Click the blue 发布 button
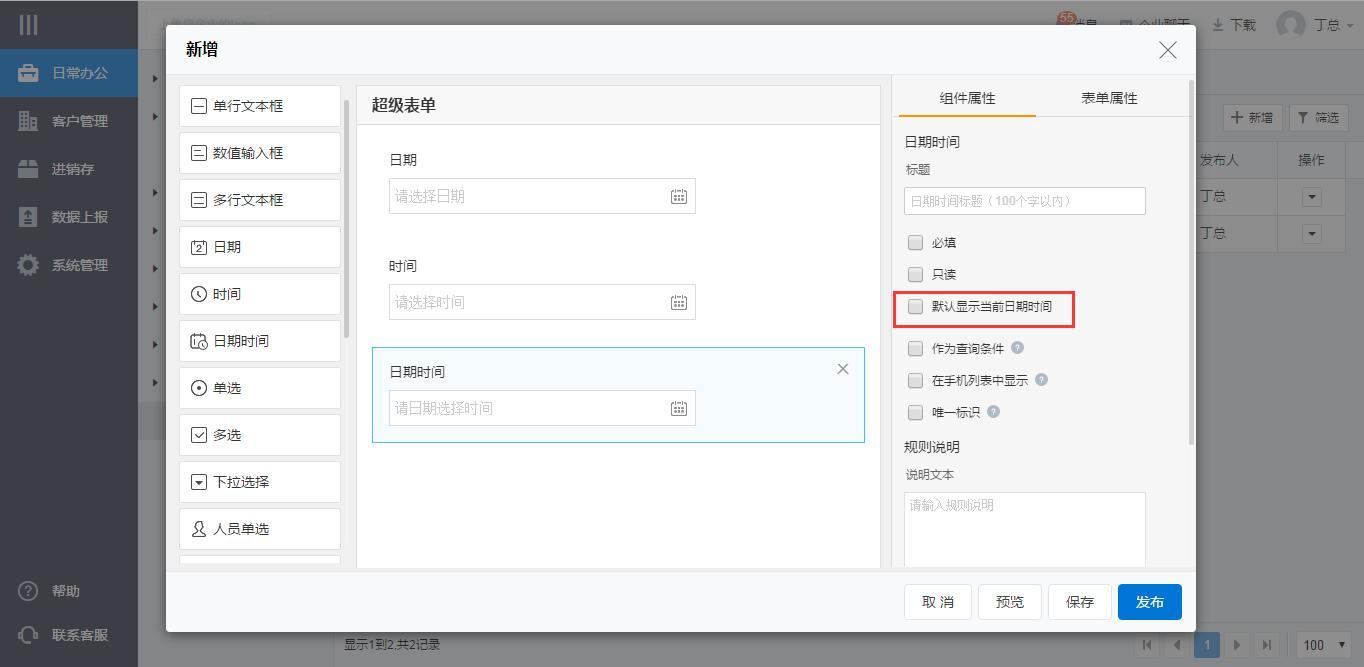 pyautogui.click(x=1149, y=602)
